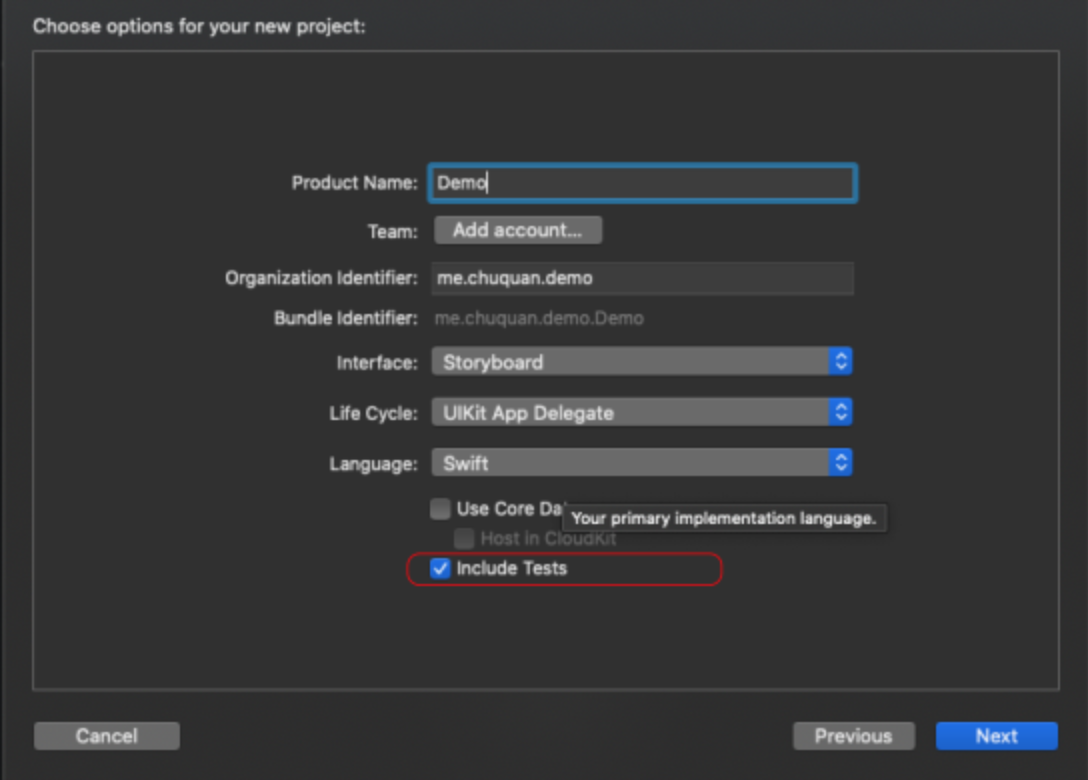
Task: Click the Life Cycle dropdown arrow icon
Action: click(x=841, y=412)
